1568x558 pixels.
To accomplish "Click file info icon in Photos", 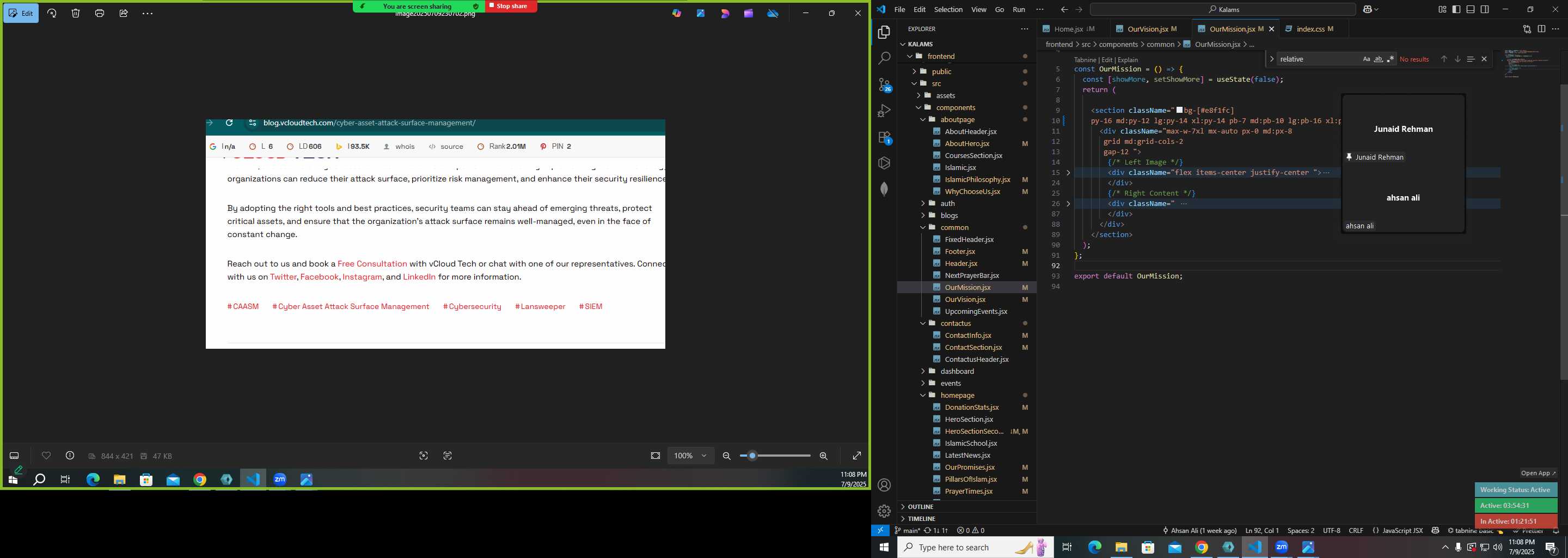I will pos(70,456).
